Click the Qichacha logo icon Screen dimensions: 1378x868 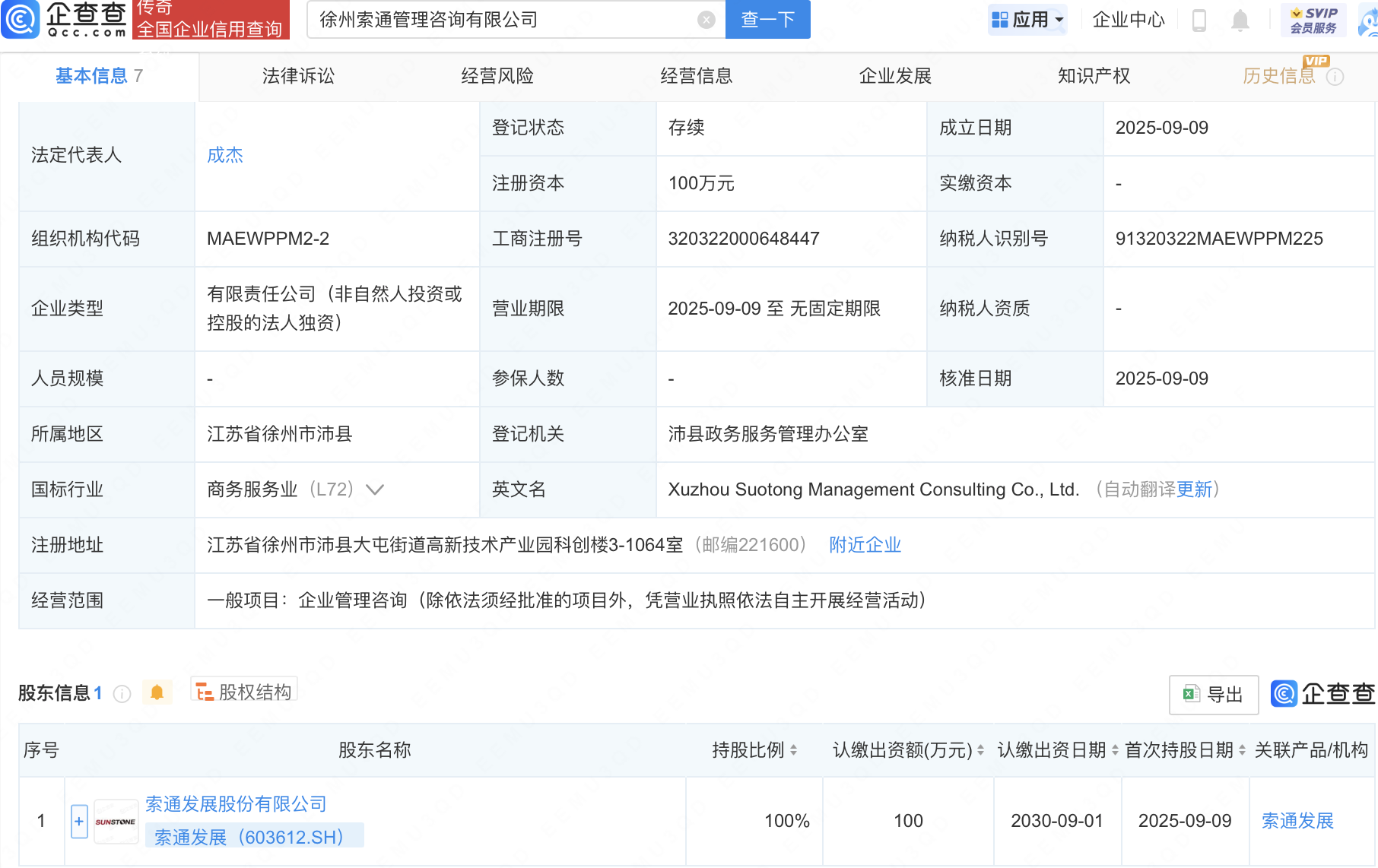(x=21, y=19)
